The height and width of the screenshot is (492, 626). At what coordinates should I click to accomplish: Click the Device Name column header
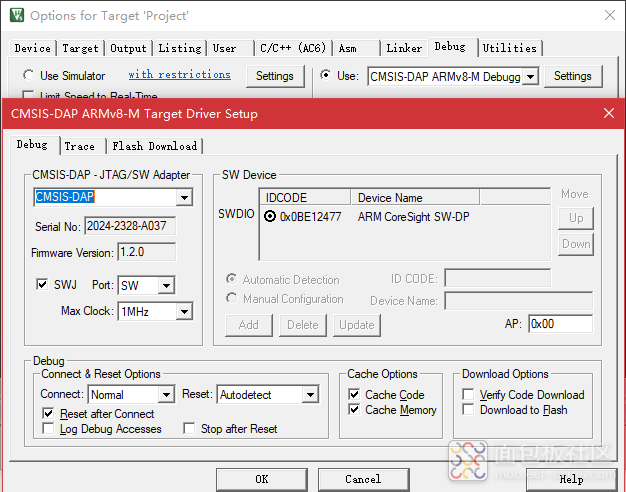(415, 198)
